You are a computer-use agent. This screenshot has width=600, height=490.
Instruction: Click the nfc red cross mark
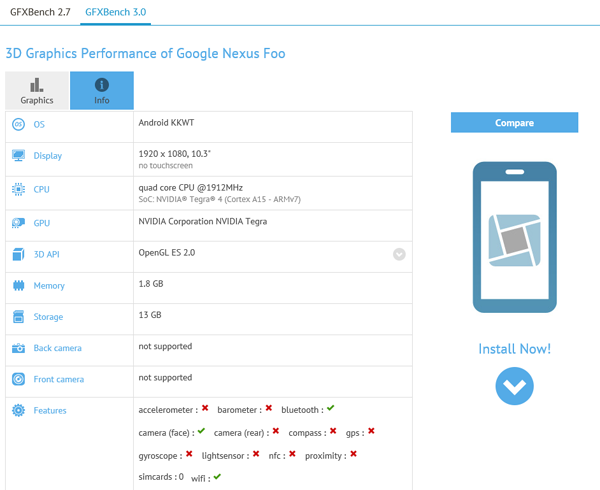[x=292, y=454]
